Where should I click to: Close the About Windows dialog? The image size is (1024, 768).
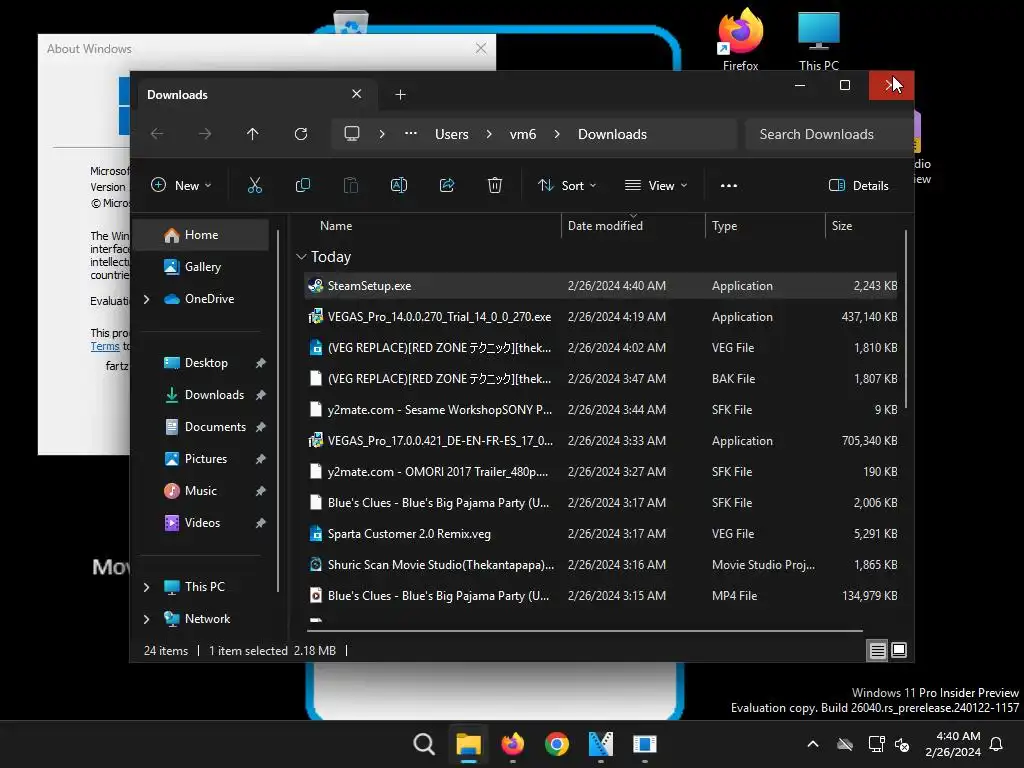pos(481,48)
